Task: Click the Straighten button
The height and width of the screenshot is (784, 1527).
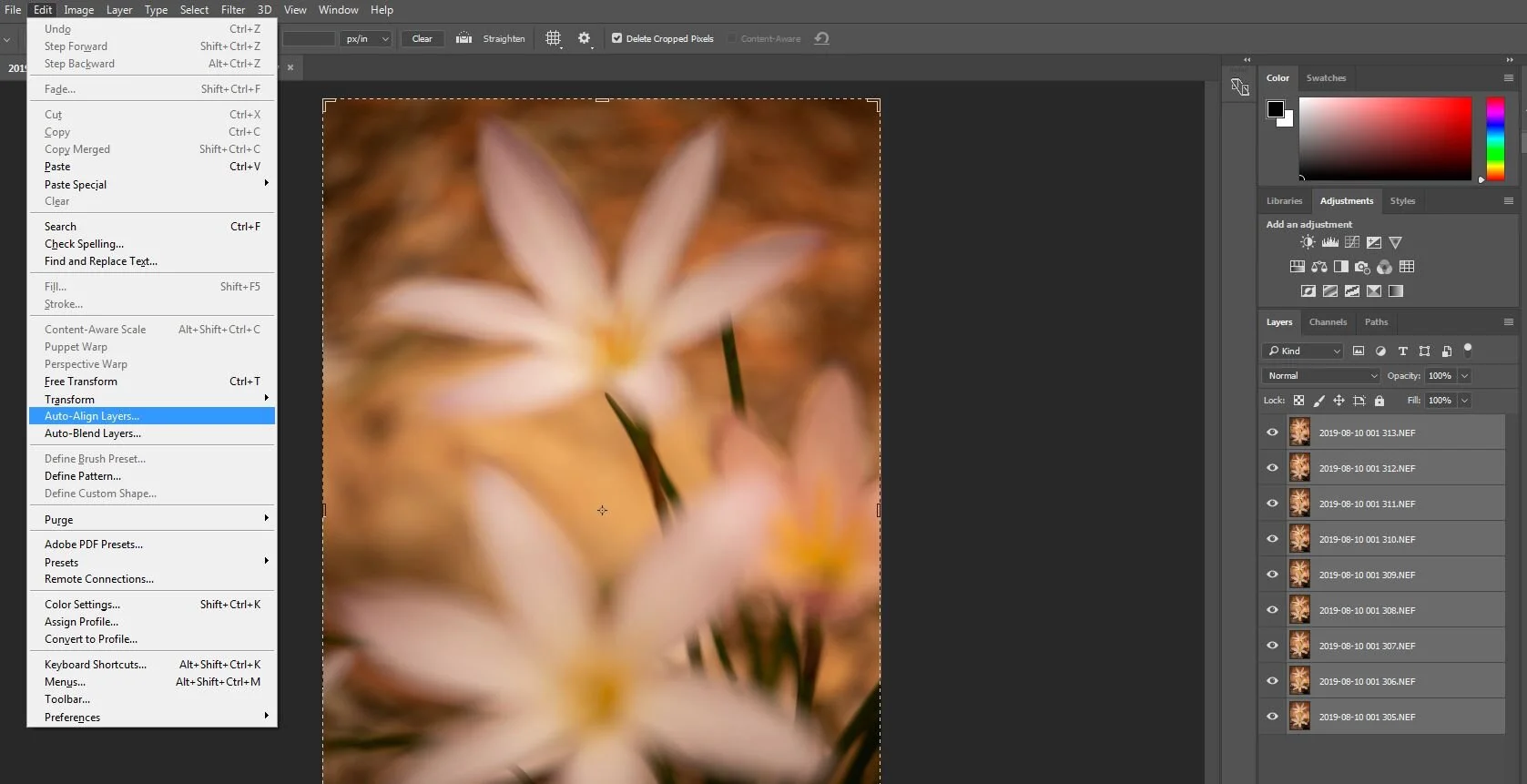Action: [491, 38]
